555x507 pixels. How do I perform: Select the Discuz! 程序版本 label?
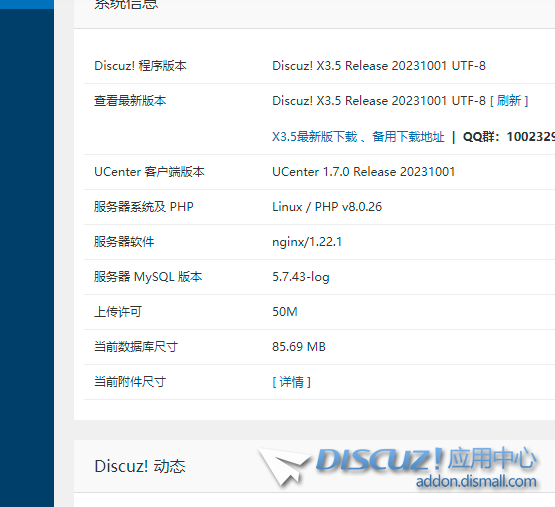tap(140, 66)
